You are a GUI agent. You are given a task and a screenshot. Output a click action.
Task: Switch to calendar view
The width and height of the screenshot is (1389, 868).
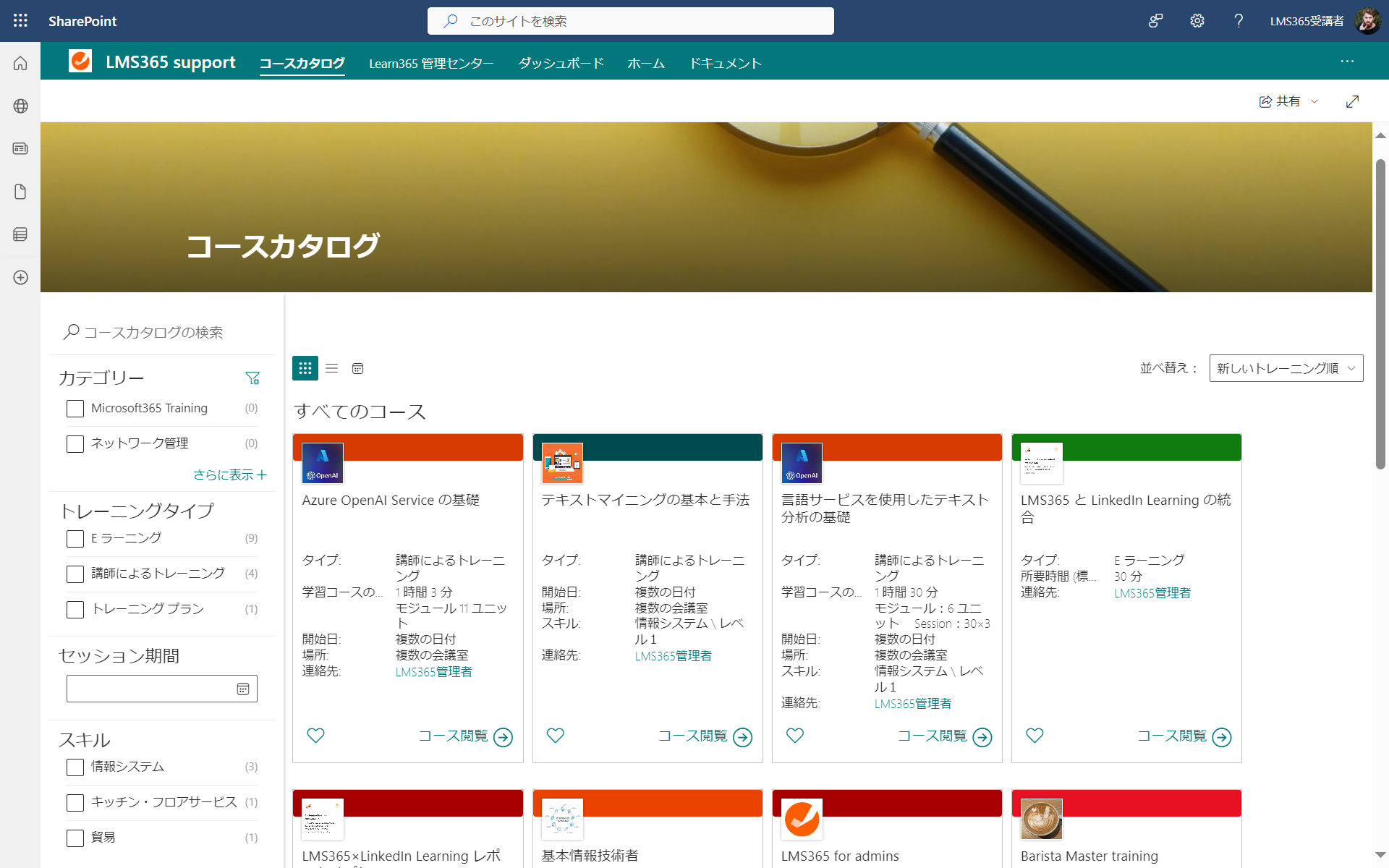pos(357,368)
